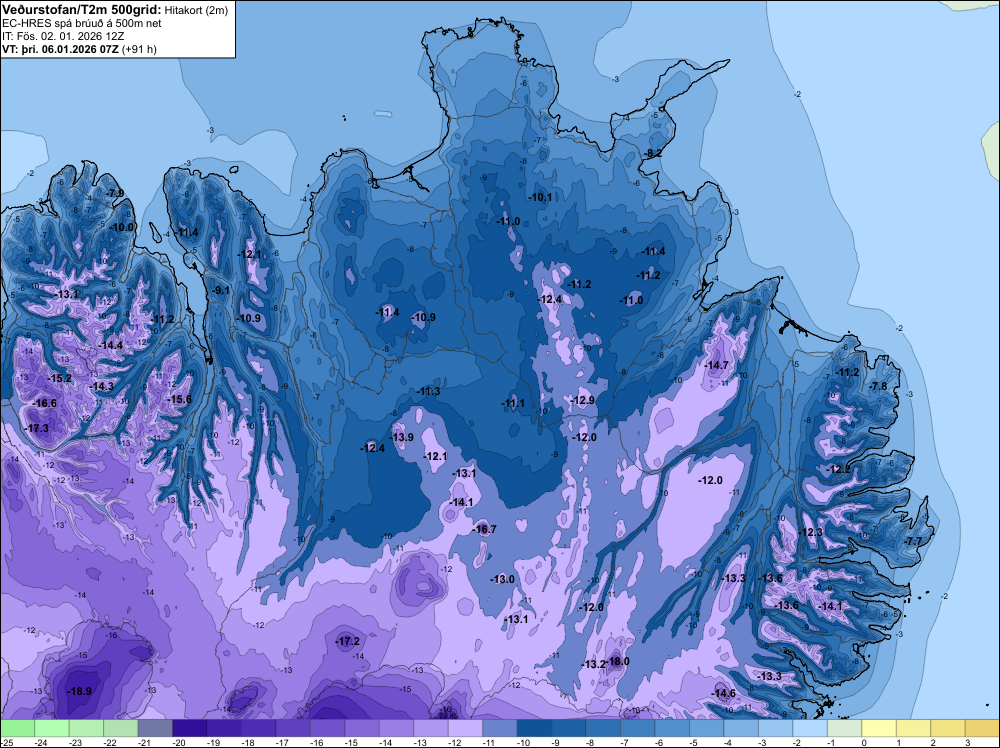Click the "(+91 h)" forecast offset text

139,49
